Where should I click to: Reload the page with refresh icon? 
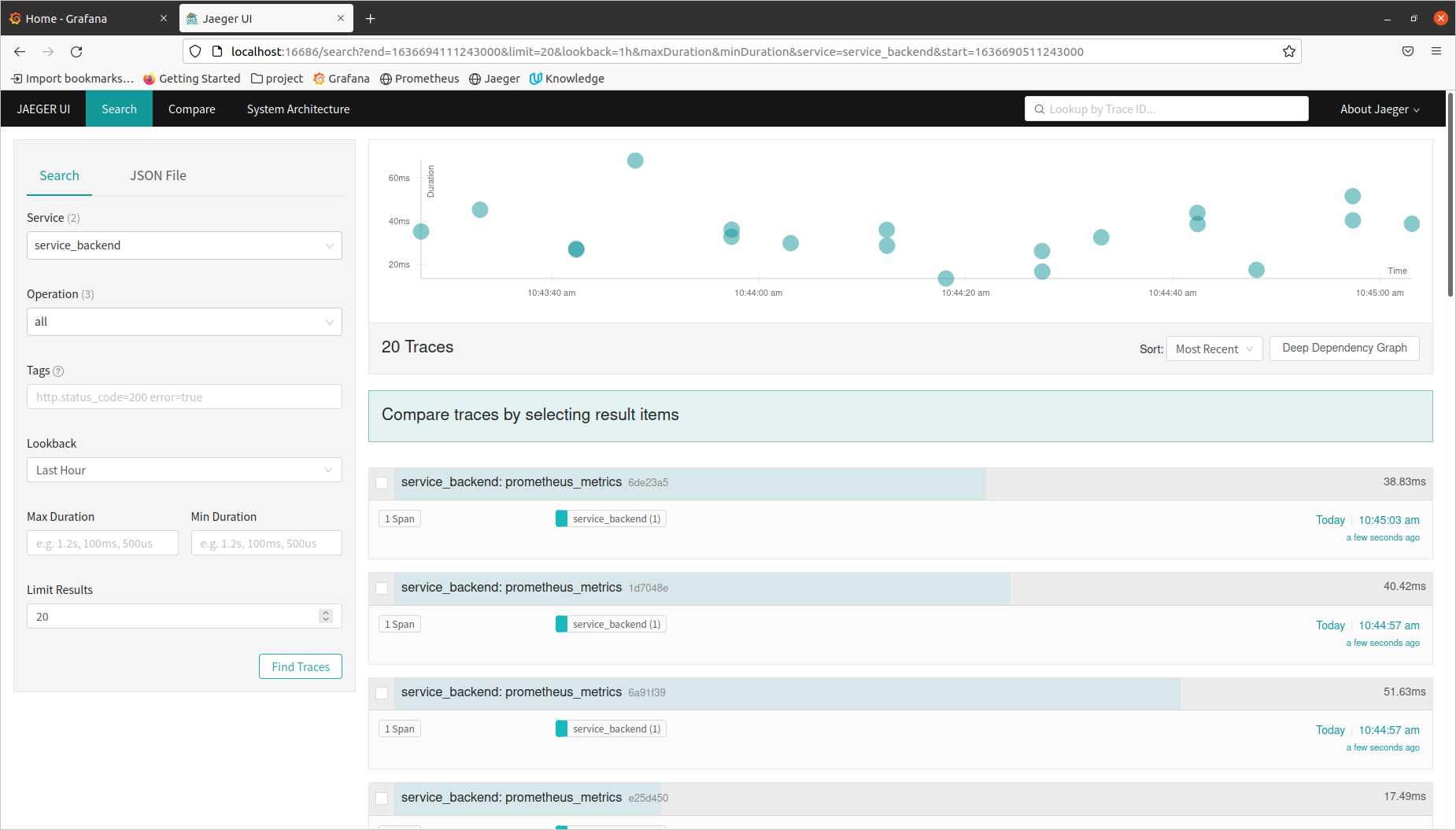[x=76, y=52]
